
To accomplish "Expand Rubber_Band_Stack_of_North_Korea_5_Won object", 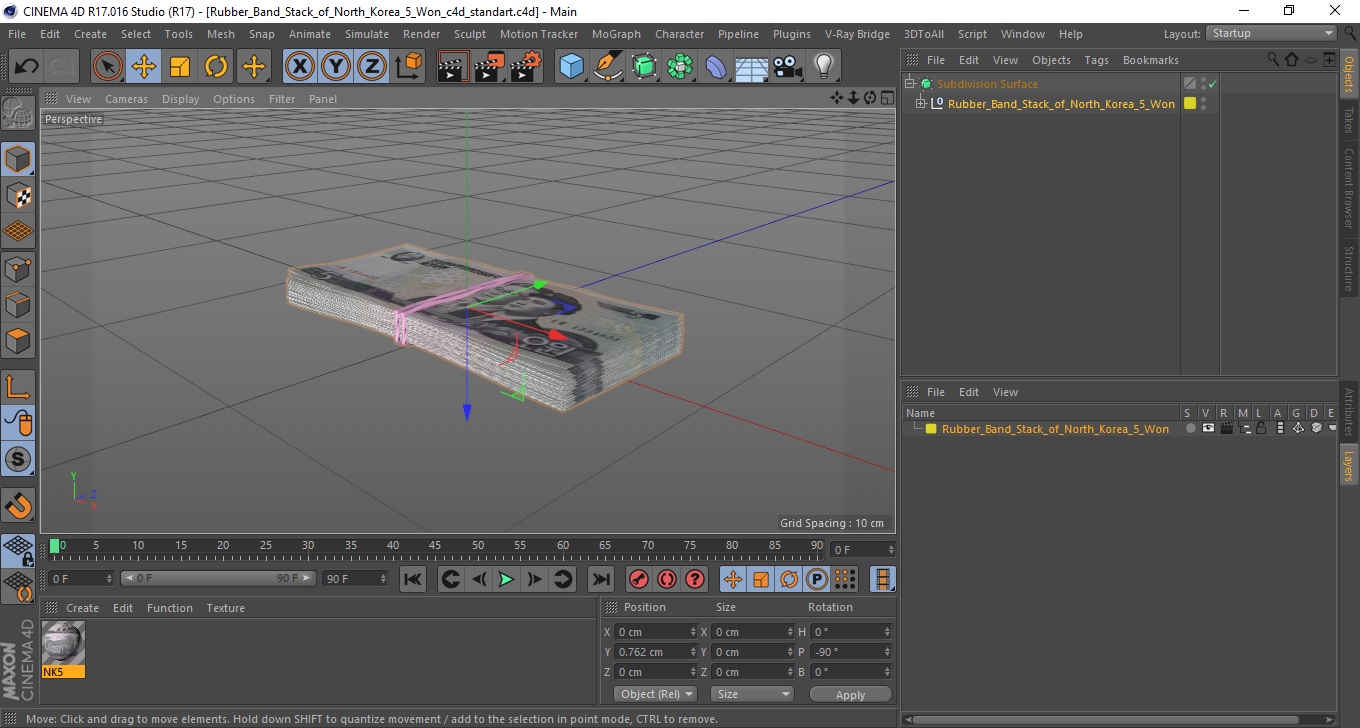I will pos(921,104).
